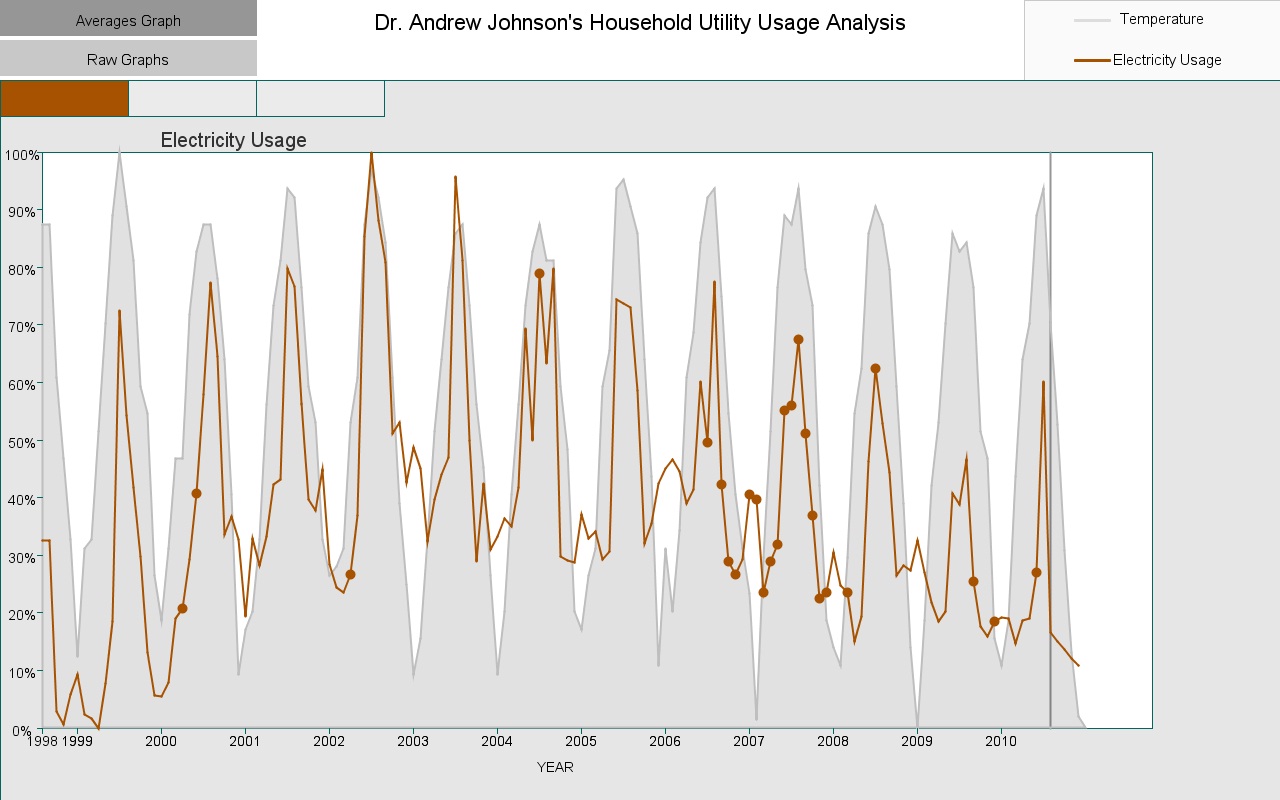Select the 2002 data point near 27%
Image resolution: width=1280 pixels, height=800 pixels.
click(x=350, y=574)
